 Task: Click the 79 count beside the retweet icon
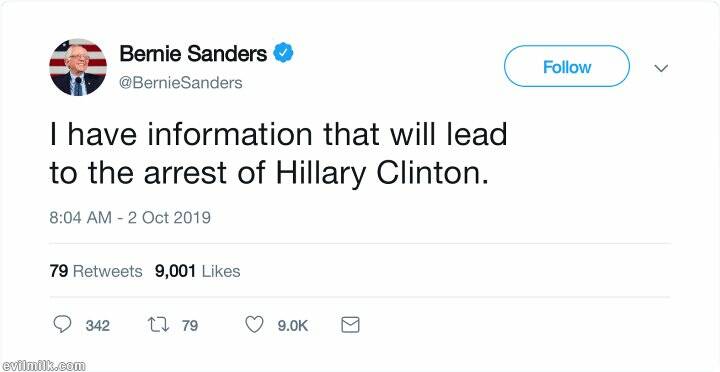point(190,326)
